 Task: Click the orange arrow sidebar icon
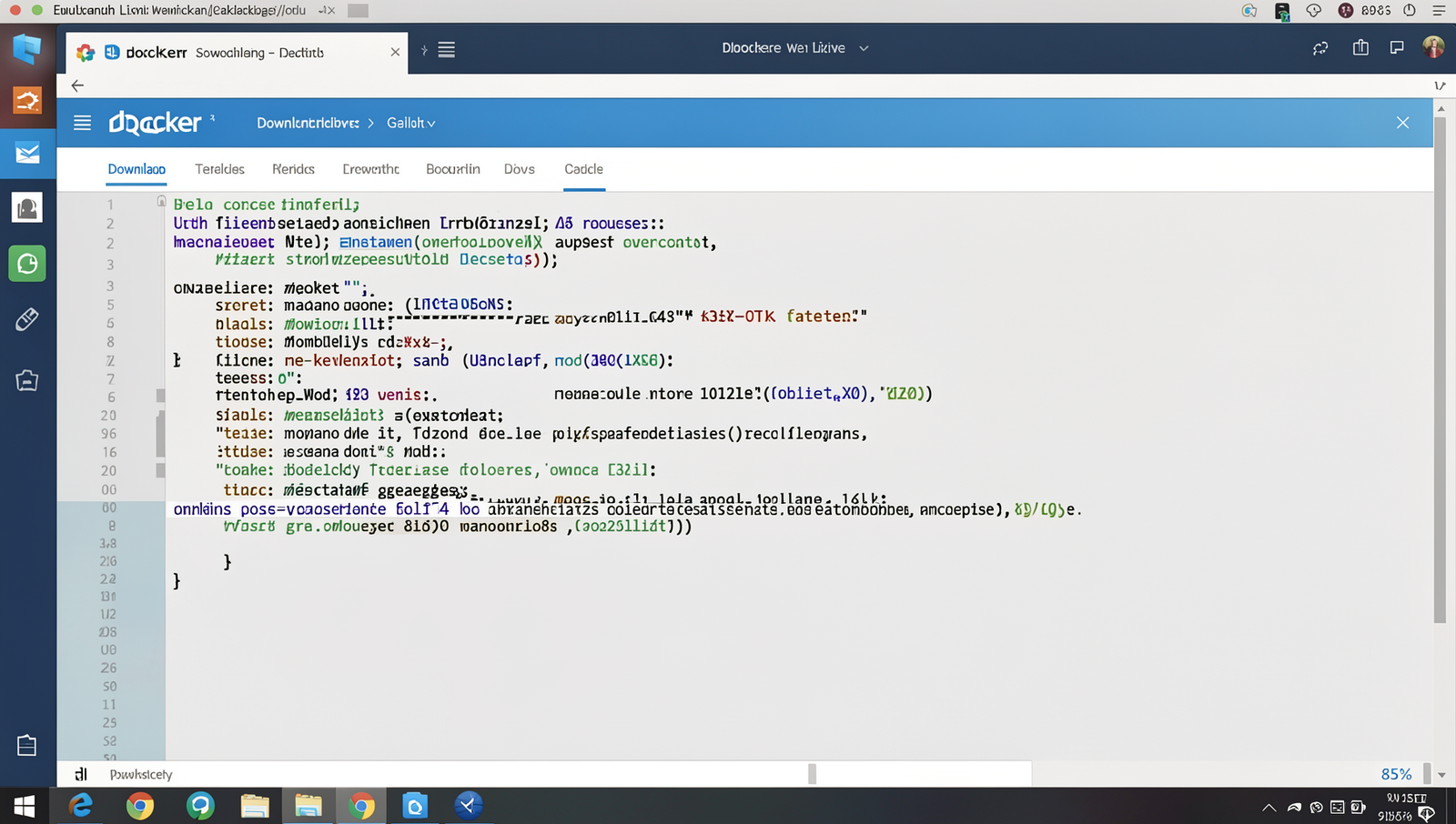pyautogui.click(x=27, y=100)
